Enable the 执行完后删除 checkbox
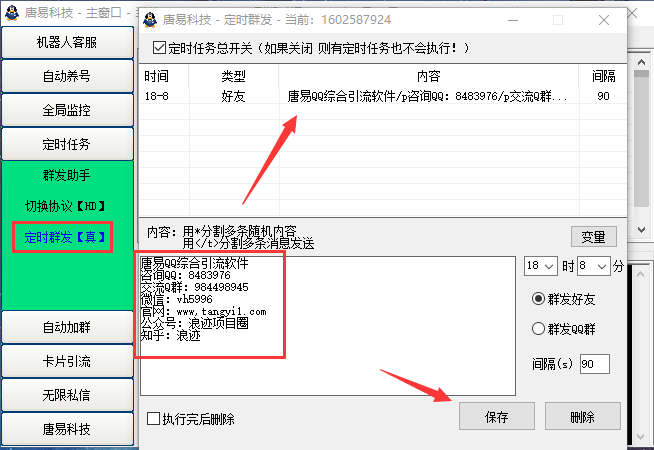The width and height of the screenshot is (654, 450). 153,418
